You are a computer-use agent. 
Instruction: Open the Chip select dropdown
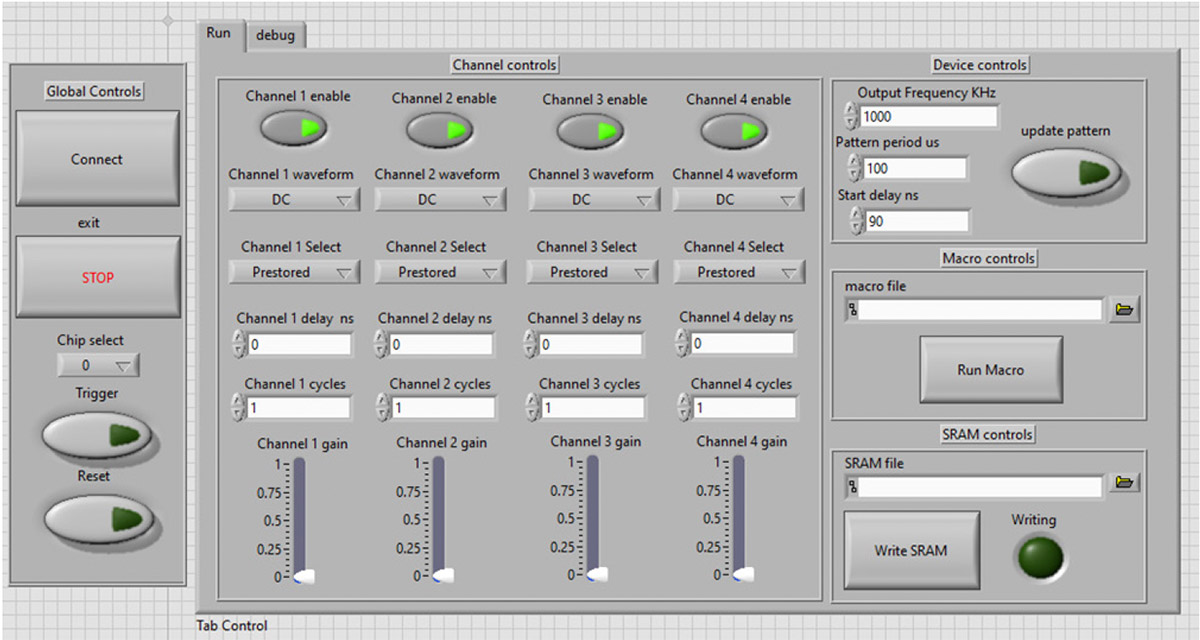point(98,366)
